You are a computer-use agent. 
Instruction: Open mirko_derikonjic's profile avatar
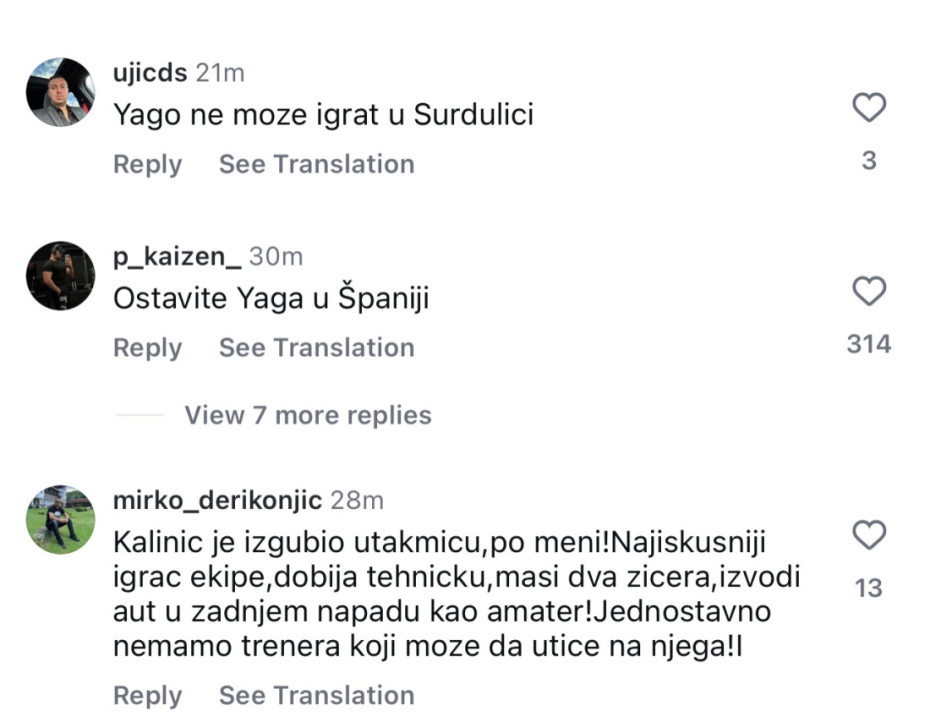tap(60, 518)
